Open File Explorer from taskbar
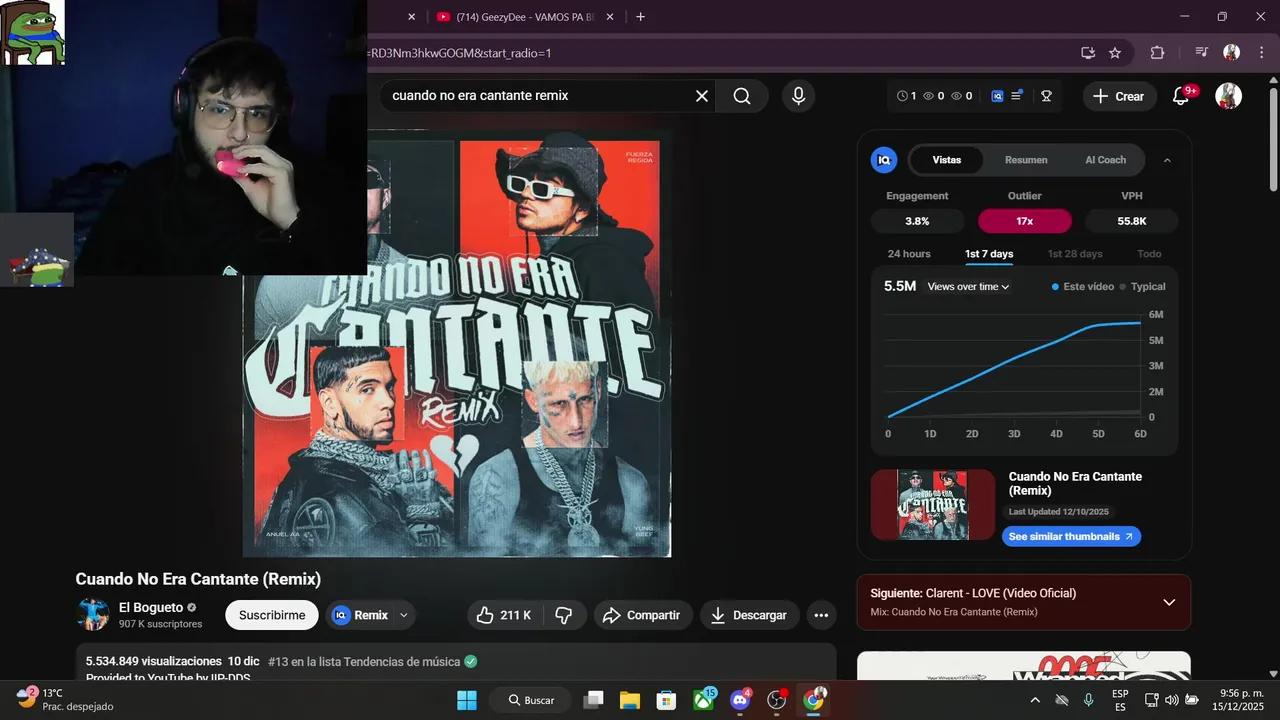1280x720 pixels. pyautogui.click(x=629, y=700)
